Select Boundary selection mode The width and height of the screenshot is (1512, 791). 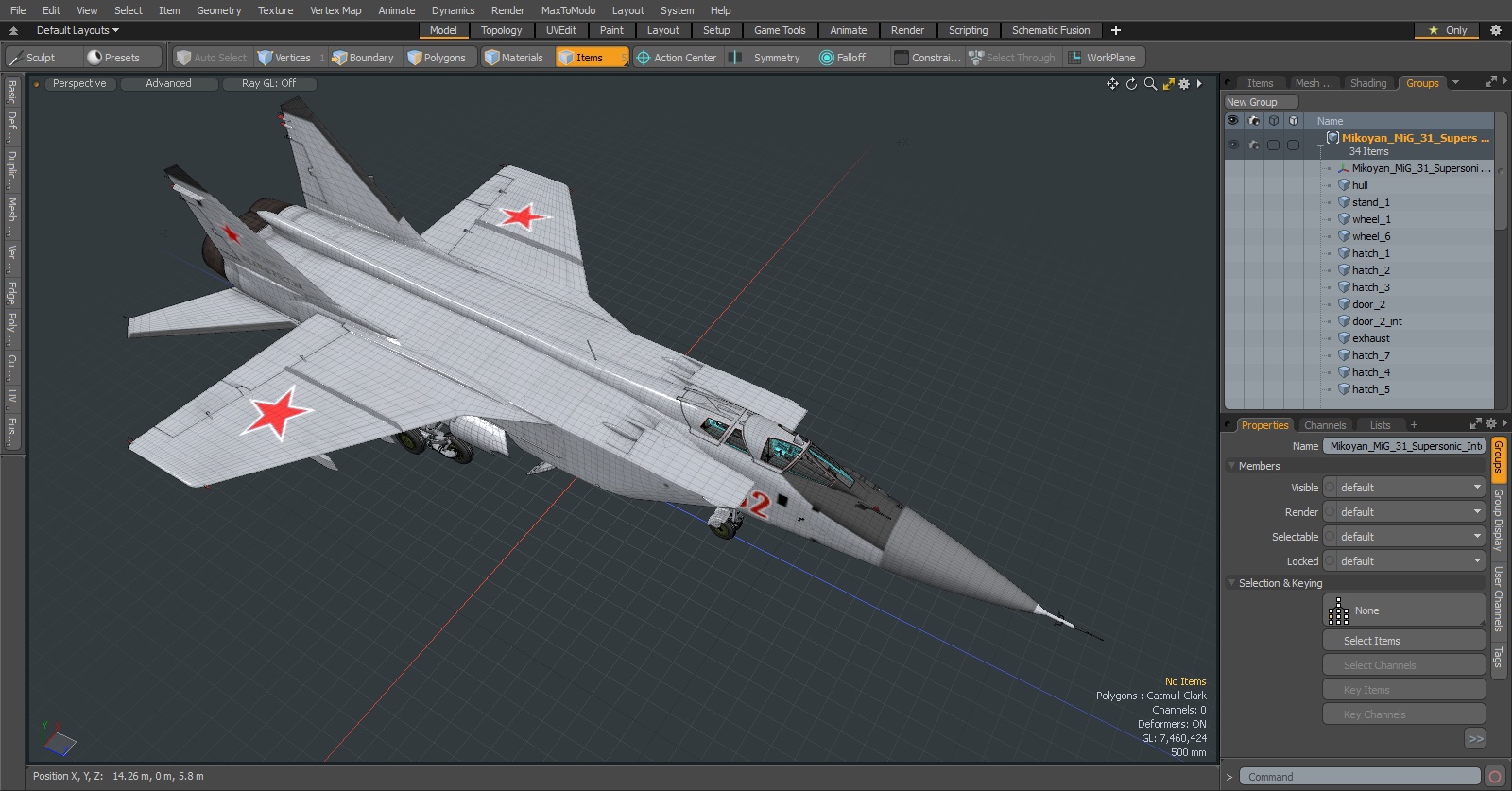pyautogui.click(x=363, y=58)
